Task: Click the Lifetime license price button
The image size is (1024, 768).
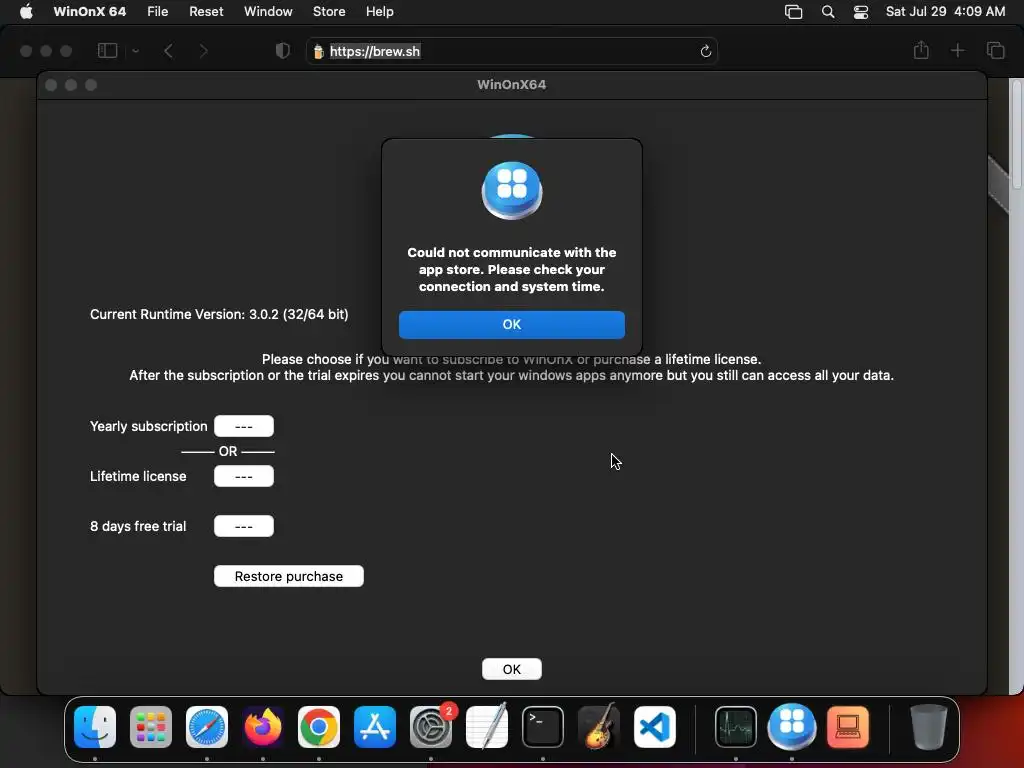Action: click(x=244, y=476)
